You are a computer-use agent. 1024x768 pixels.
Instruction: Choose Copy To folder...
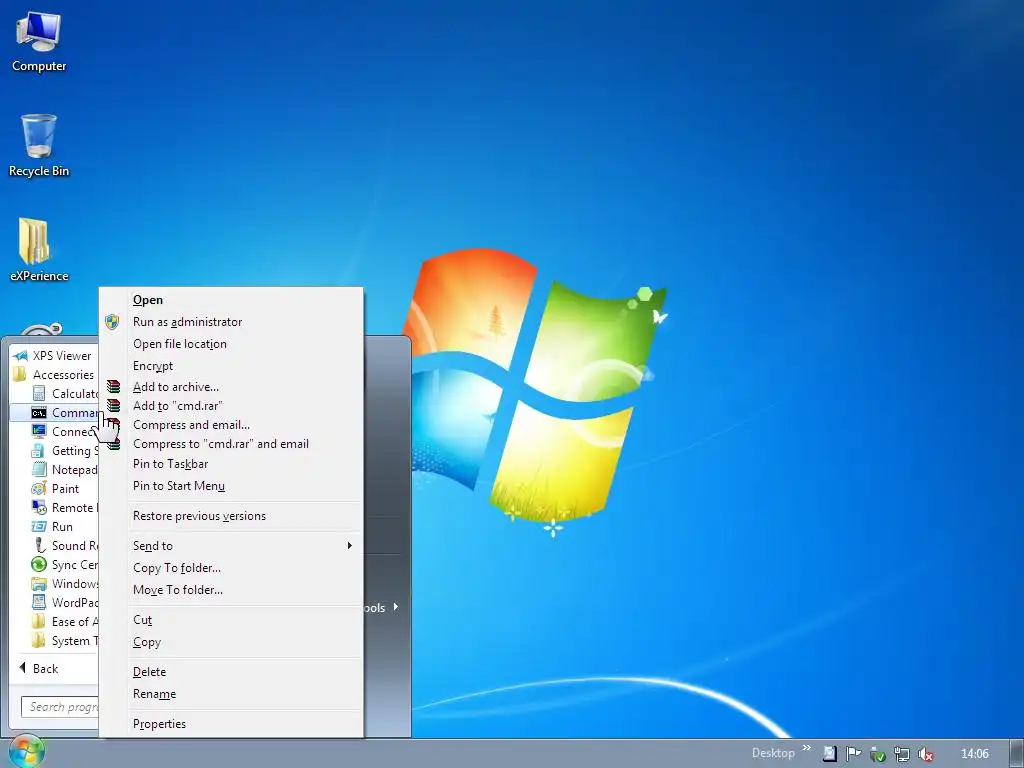(x=231, y=568)
